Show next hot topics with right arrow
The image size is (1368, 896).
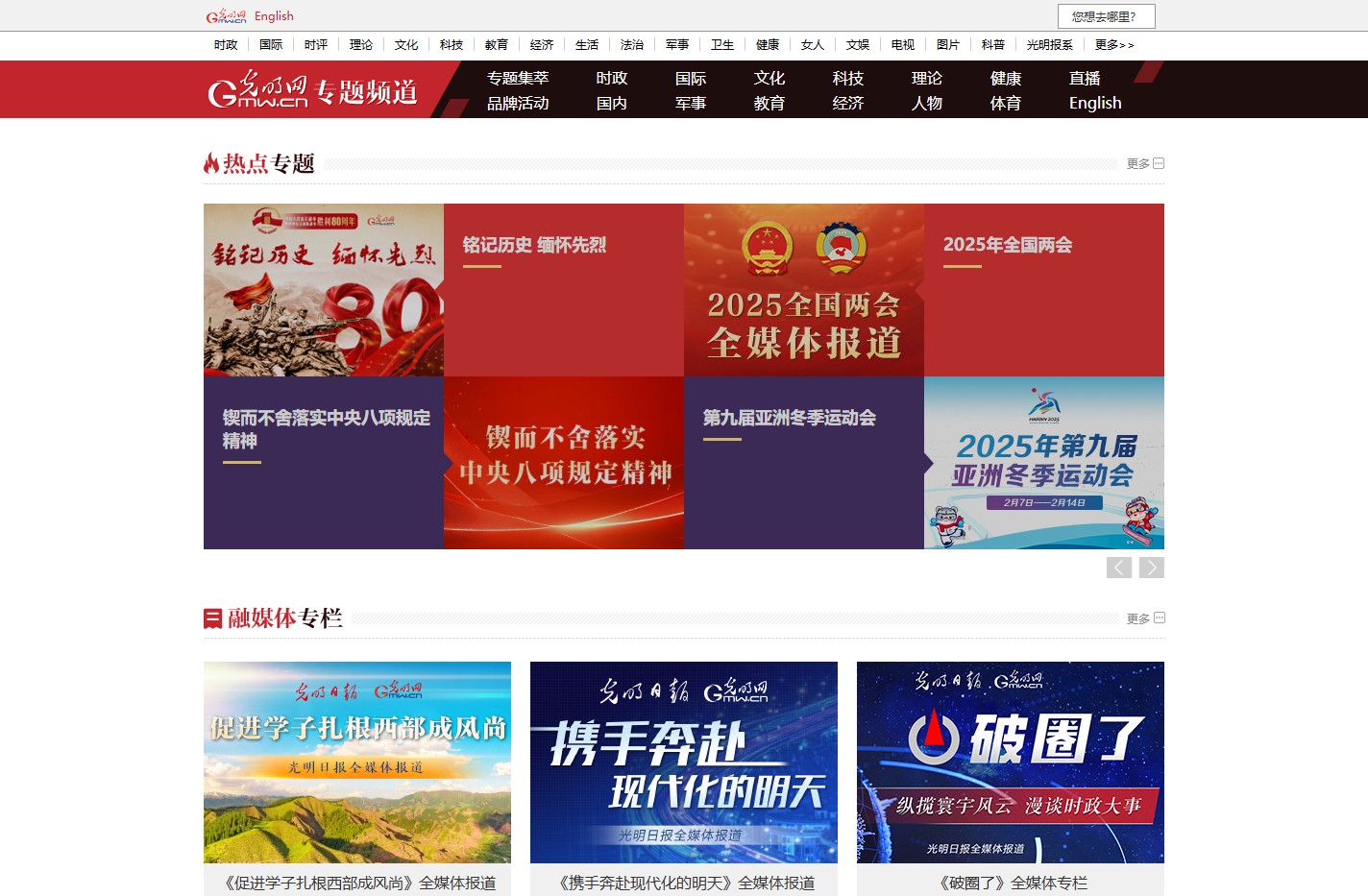point(1152,568)
